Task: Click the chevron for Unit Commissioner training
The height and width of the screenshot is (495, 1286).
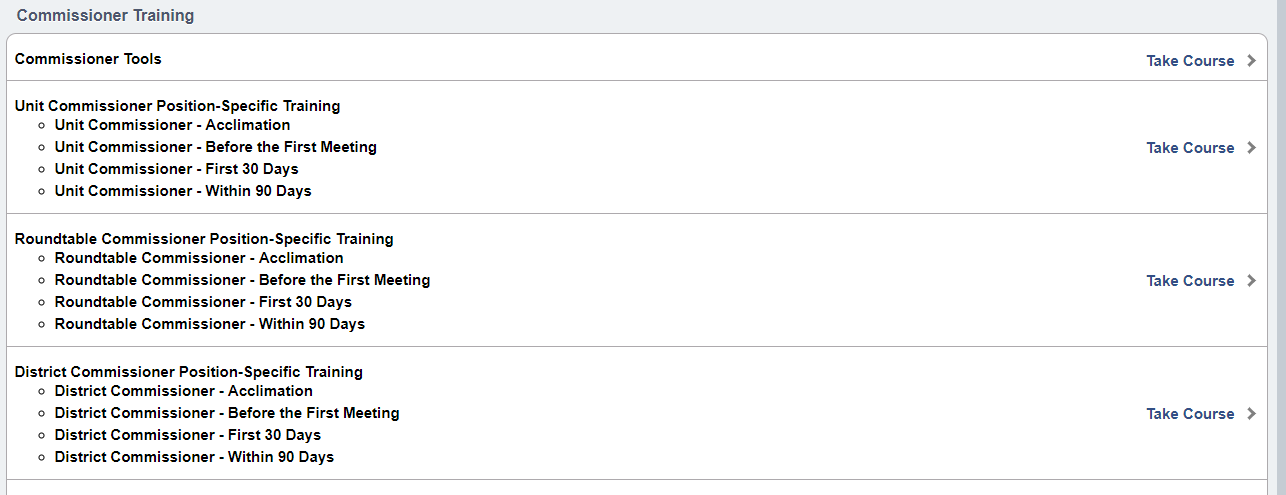Action: [x=1251, y=148]
